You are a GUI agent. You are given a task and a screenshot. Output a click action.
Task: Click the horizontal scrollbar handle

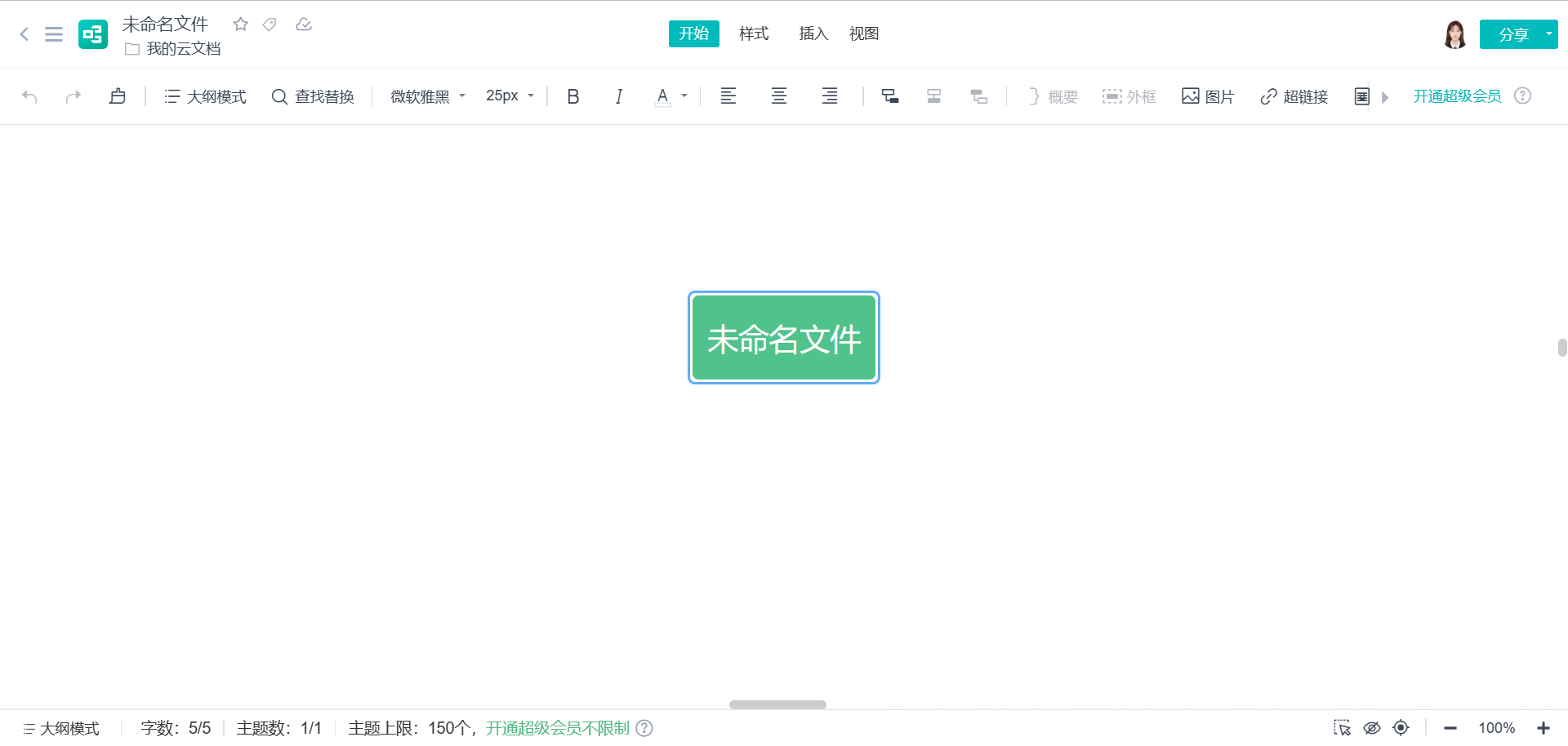click(777, 704)
